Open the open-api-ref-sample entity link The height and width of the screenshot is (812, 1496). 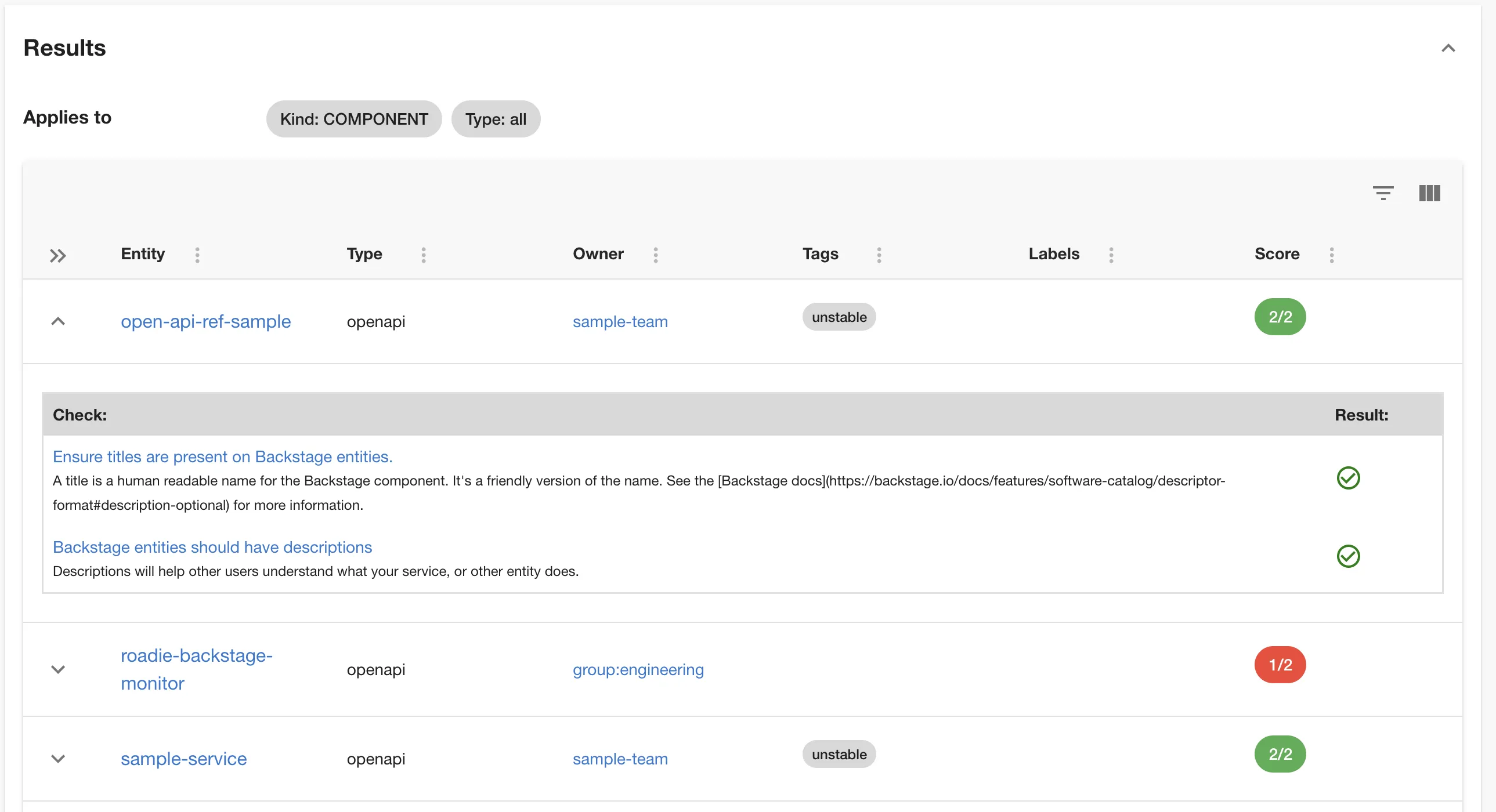(205, 321)
